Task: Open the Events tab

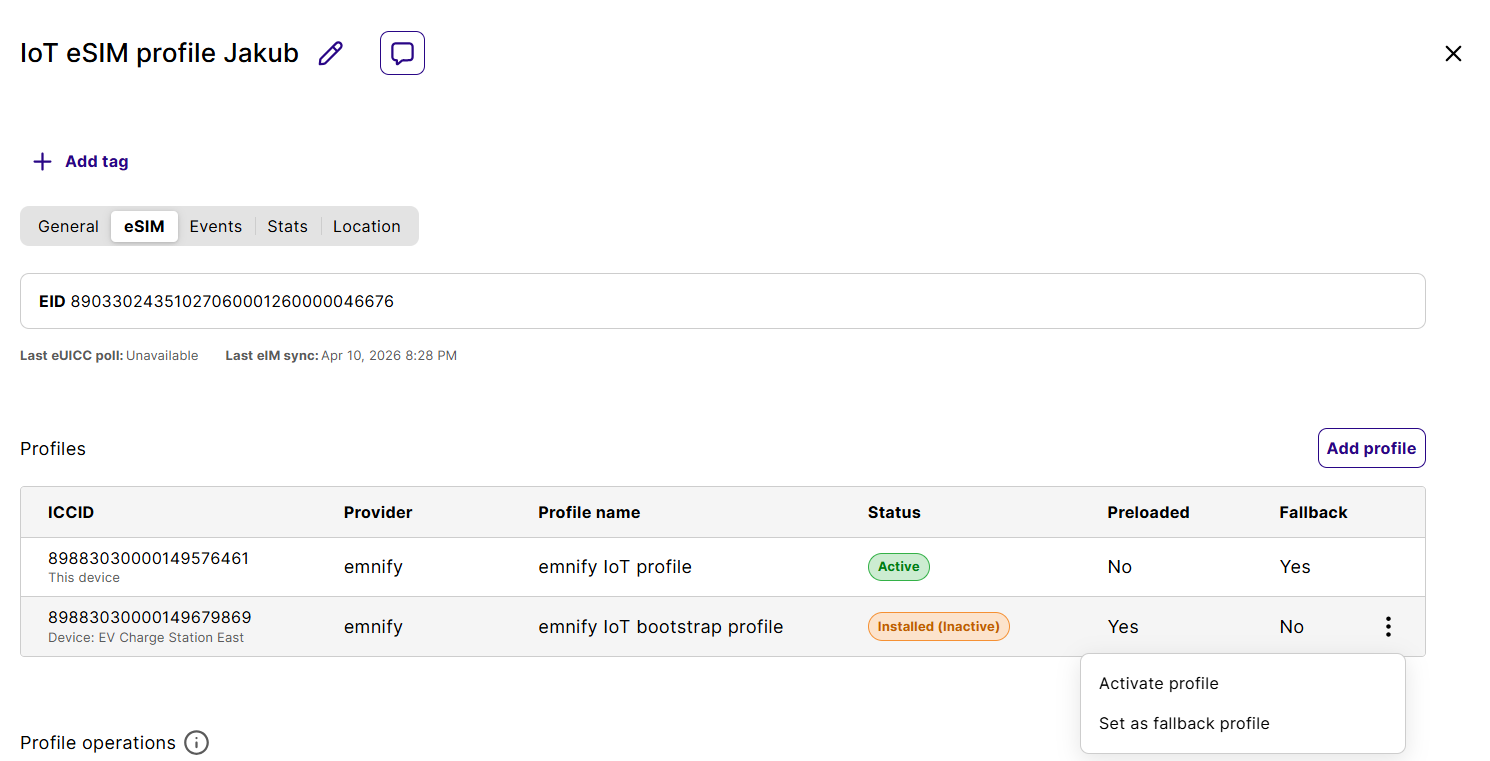Action: (x=216, y=226)
